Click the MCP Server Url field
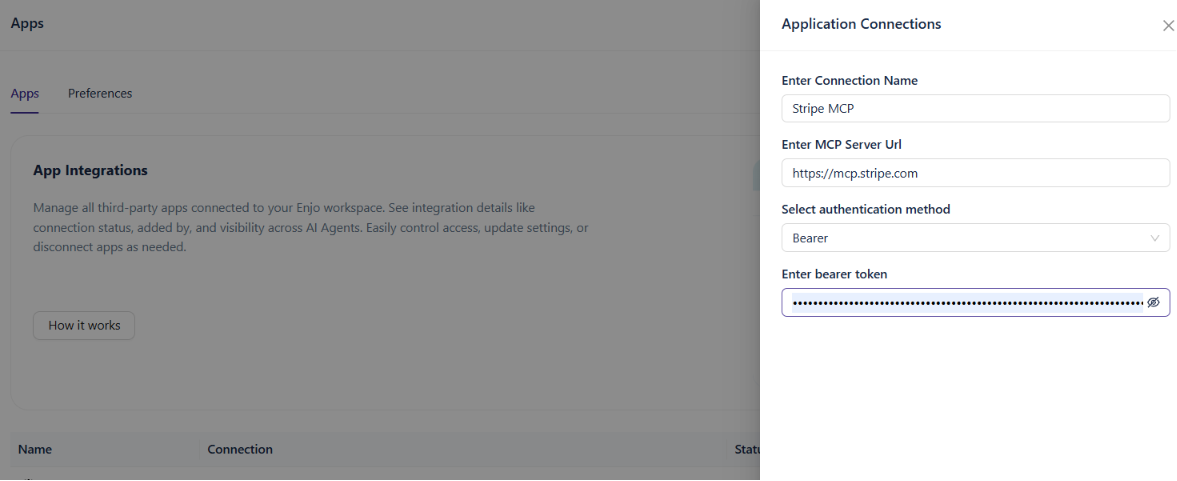 pos(975,173)
